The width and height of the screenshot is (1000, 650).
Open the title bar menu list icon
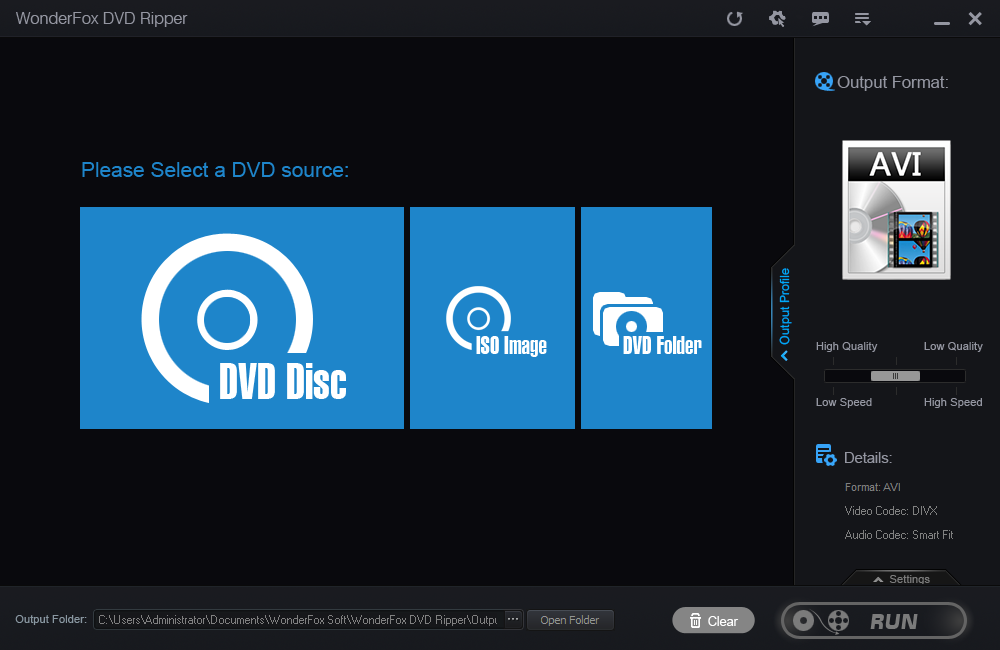[x=862, y=18]
